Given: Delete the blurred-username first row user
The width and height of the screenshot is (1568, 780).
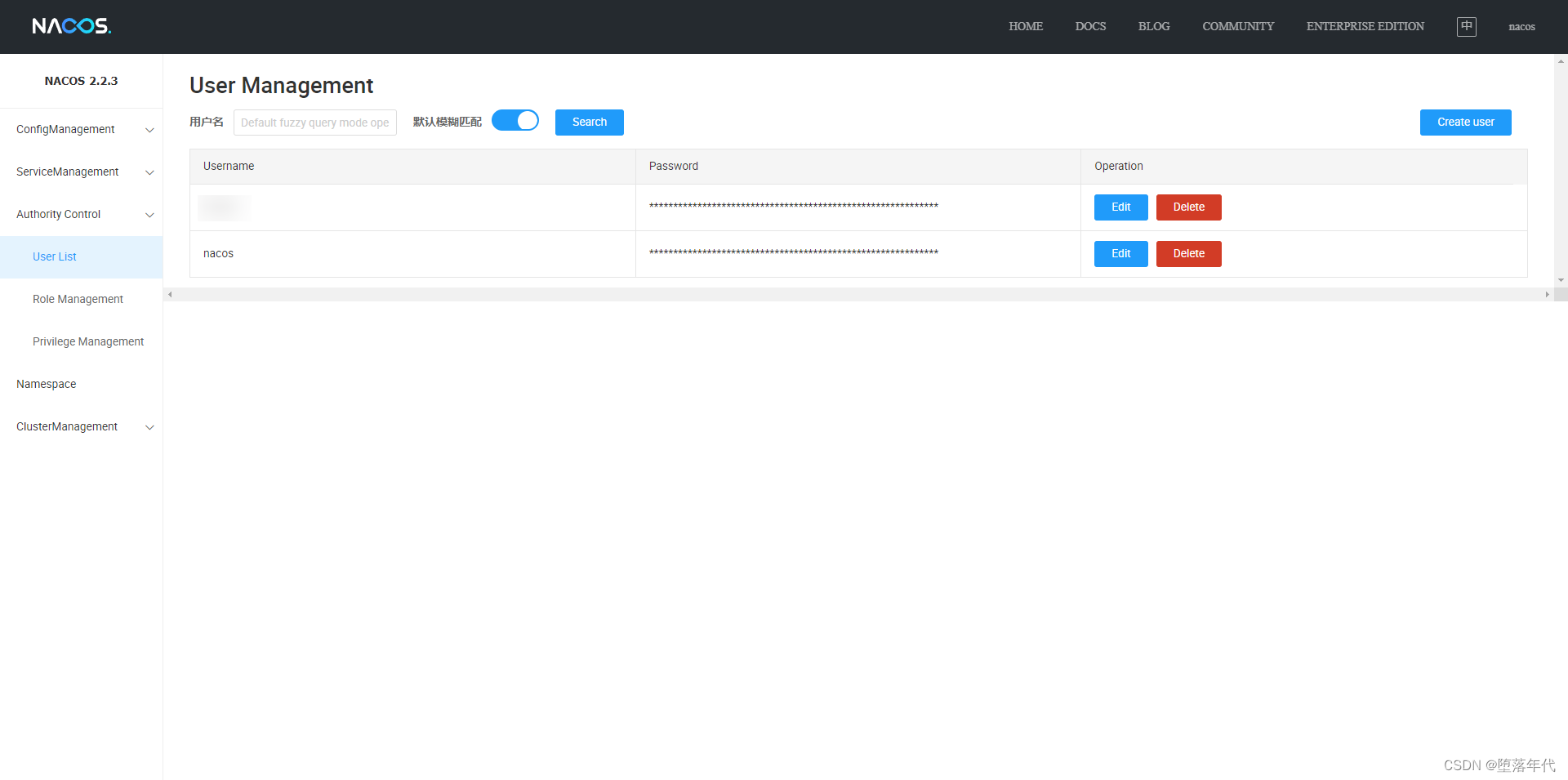Looking at the screenshot, I should 1189,207.
